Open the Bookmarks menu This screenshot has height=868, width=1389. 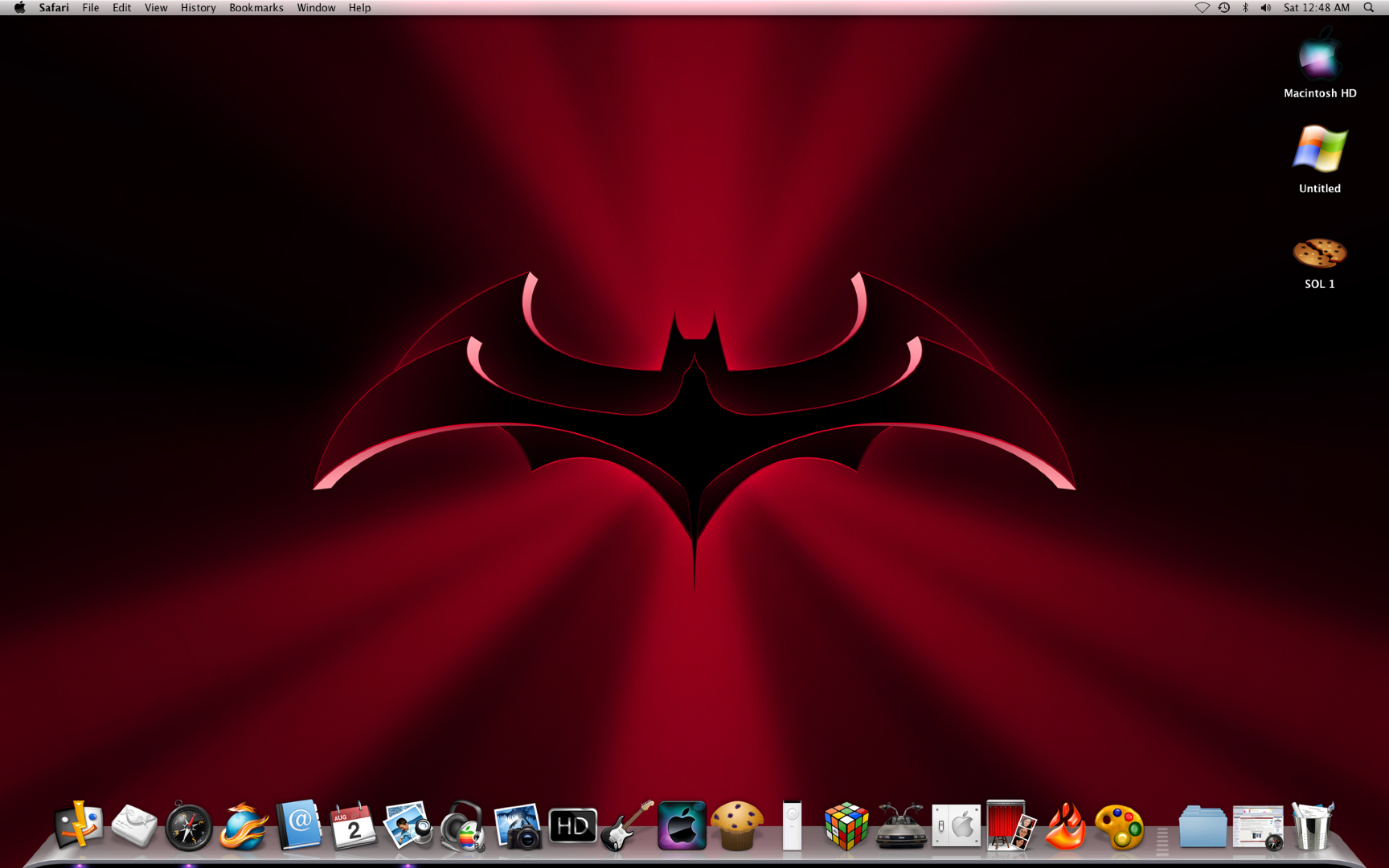[256, 8]
